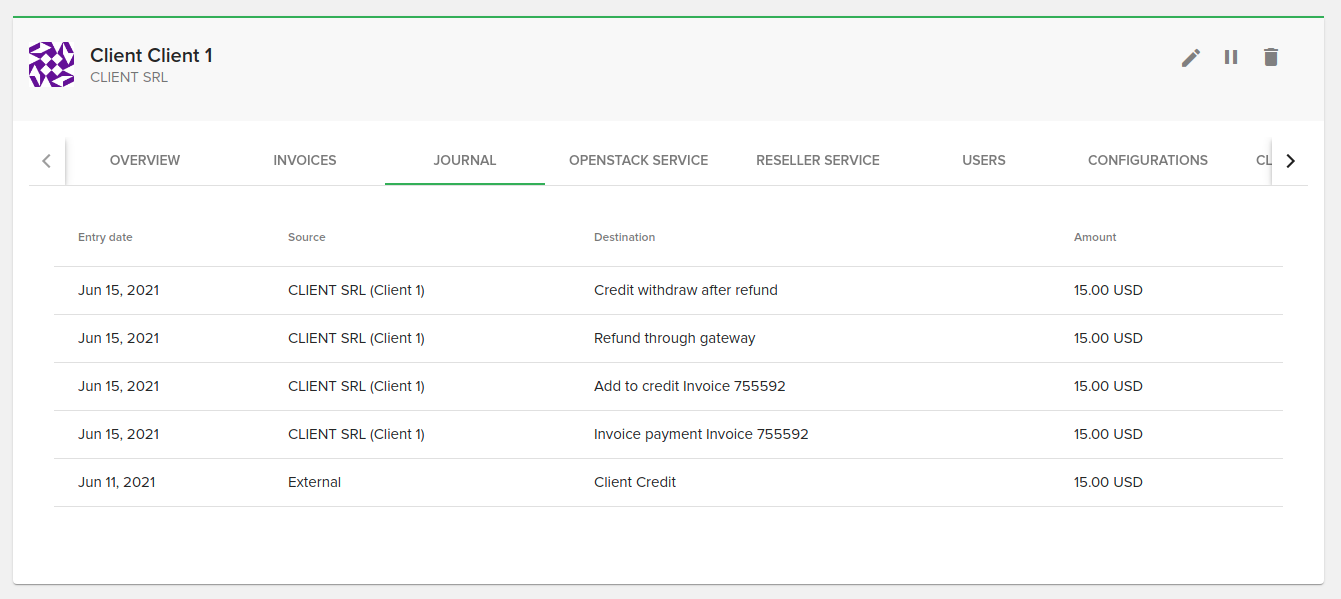Click the delete trash icon

coord(1271,58)
